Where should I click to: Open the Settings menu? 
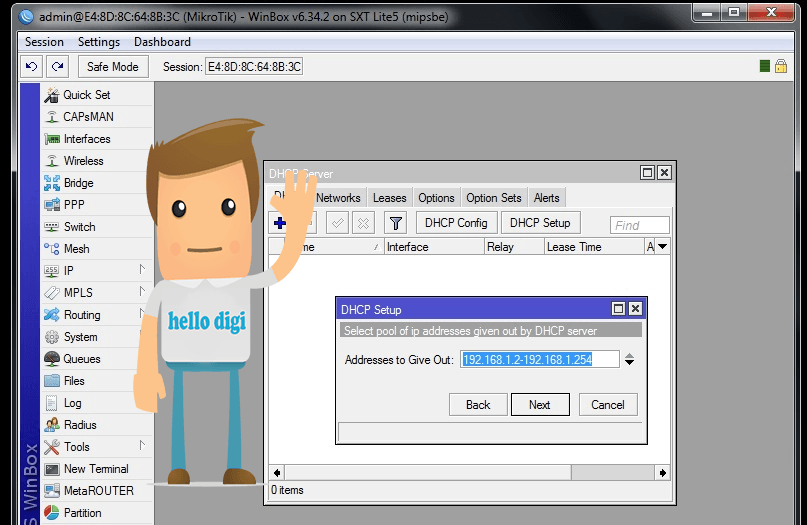99,42
